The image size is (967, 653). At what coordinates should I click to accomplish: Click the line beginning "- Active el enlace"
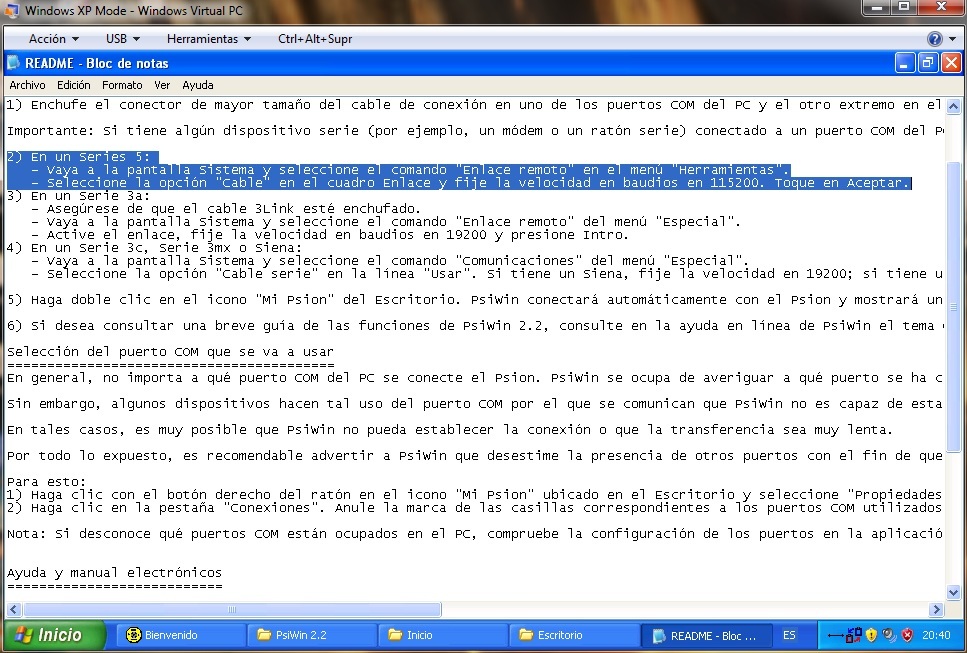click(x=330, y=234)
